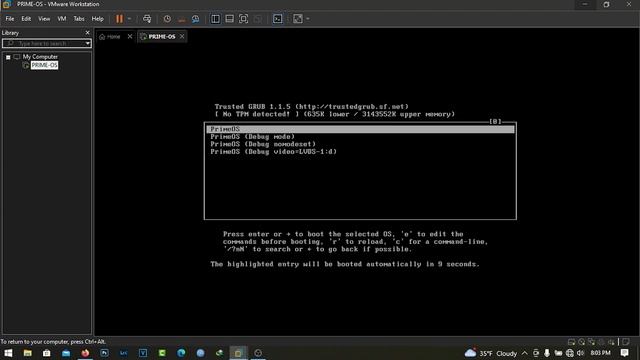
Task: Click the revert to snapshot icon
Action: point(182,19)
